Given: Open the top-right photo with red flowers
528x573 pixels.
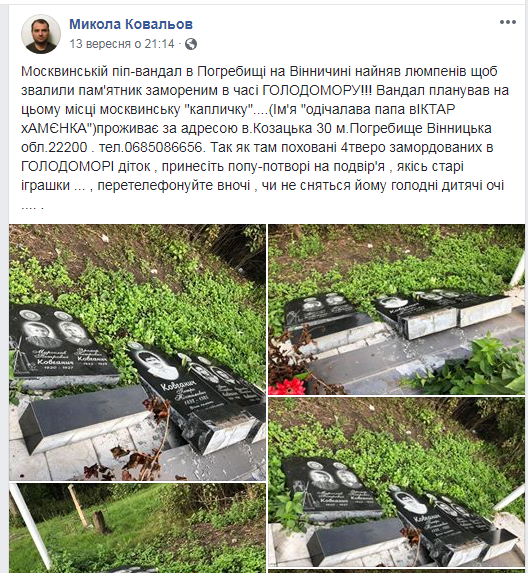Looking at the screenshot, I should click(396, 309).
